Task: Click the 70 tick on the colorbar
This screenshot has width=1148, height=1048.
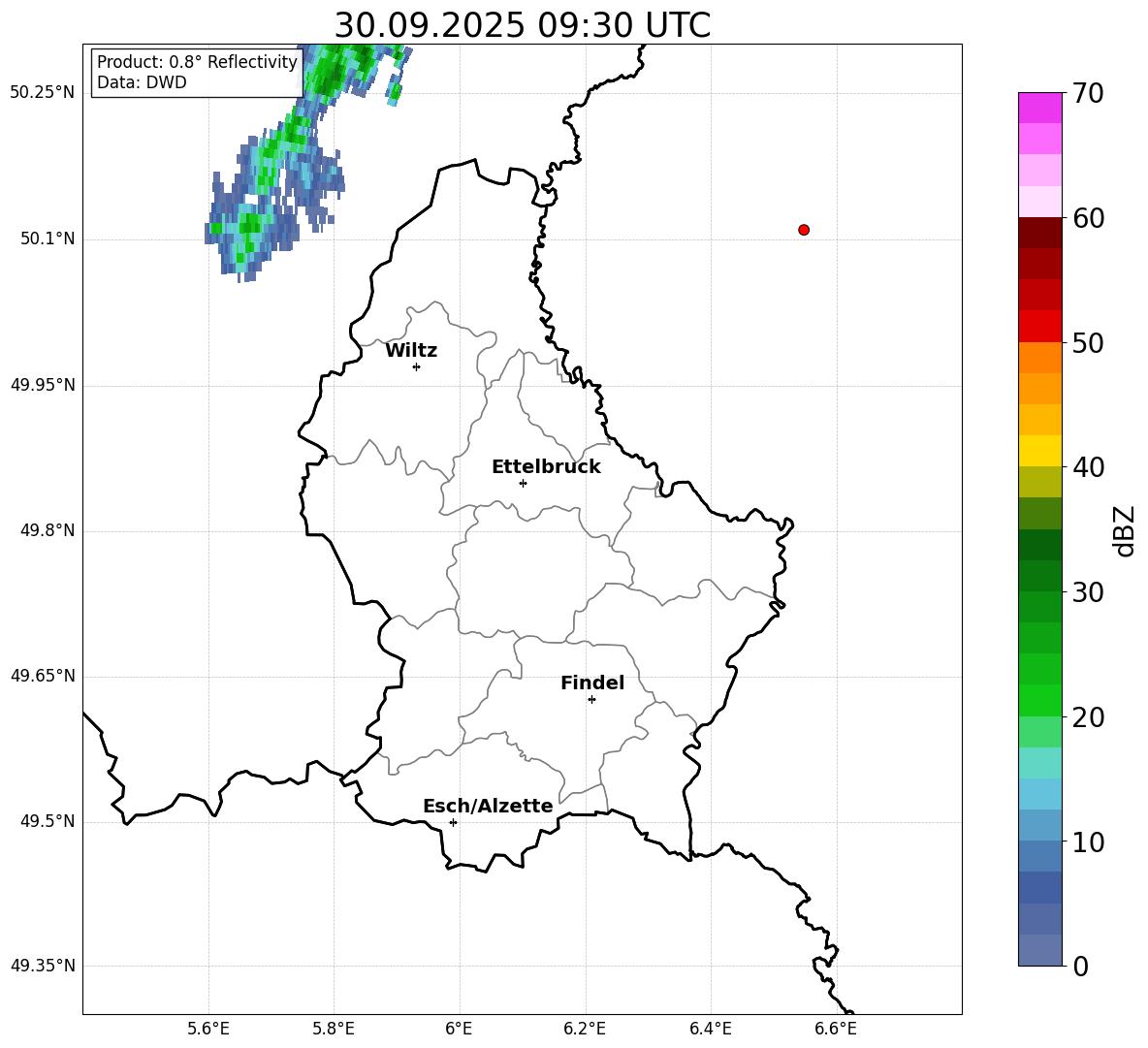Action: tap(1088, 93)
